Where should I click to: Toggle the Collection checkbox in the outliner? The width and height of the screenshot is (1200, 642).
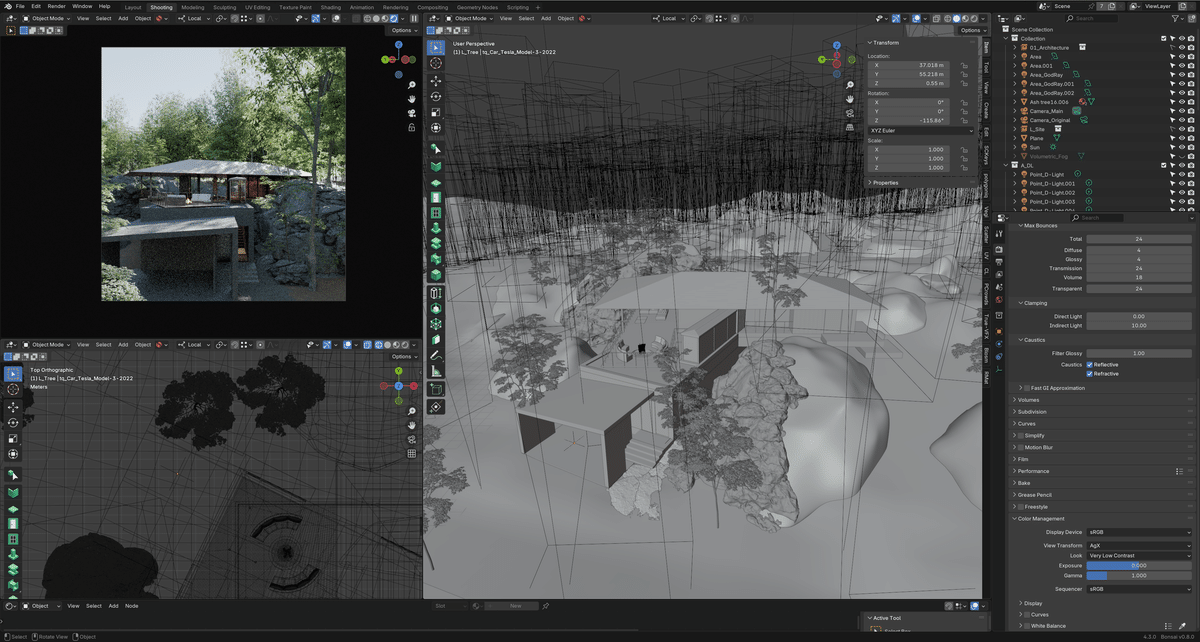1164,38
